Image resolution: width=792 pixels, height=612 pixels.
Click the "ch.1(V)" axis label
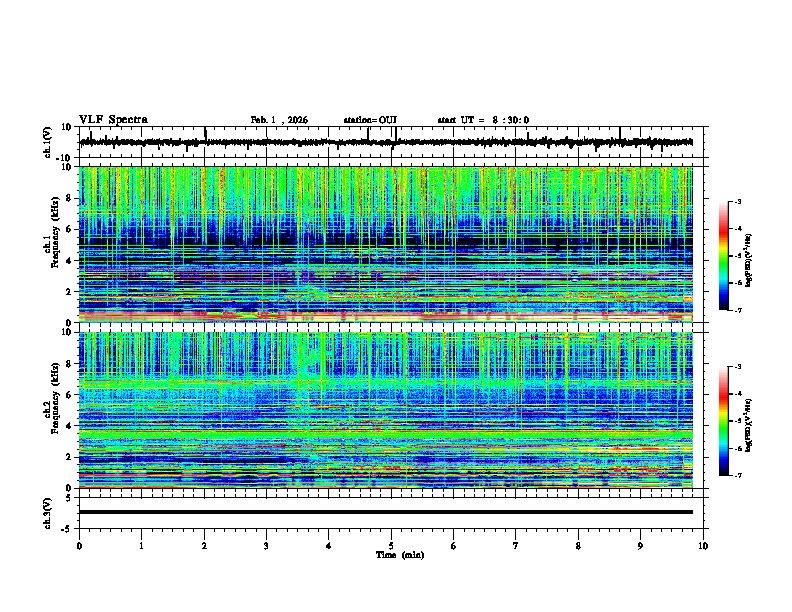[x=48, y=142]
